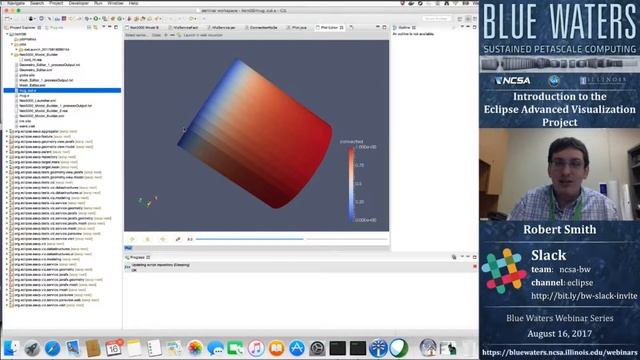This screenshot has height=360, width=640.
Task: Collapse the nek5000 root project node
Action: pos(7,34)
